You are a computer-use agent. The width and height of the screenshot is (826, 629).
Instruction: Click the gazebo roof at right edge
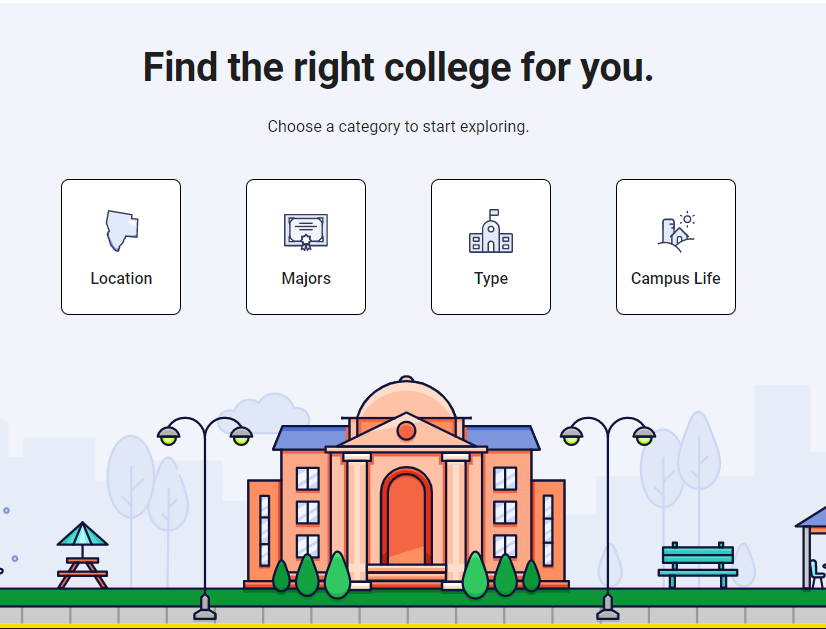coord(812,517)
